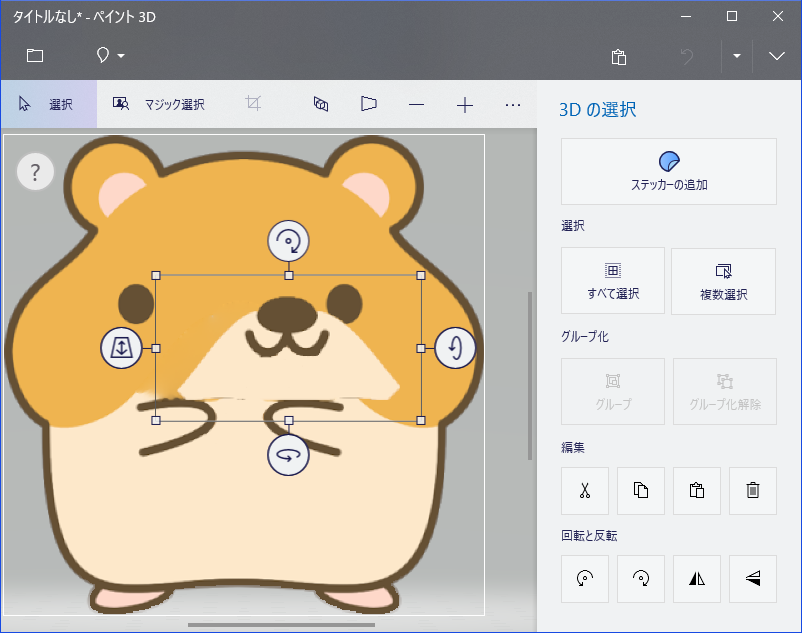802x633 pixels.
Task: Click the scissors cut icon
Action: tap(585, 491)
